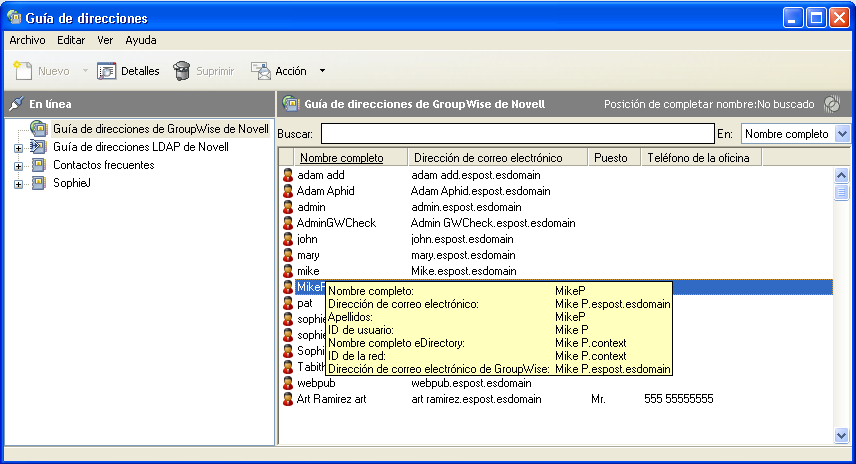Viewport: 856px width, 464px height.
Task: Click the user icon next to pat
Action: tap(288, 303)
